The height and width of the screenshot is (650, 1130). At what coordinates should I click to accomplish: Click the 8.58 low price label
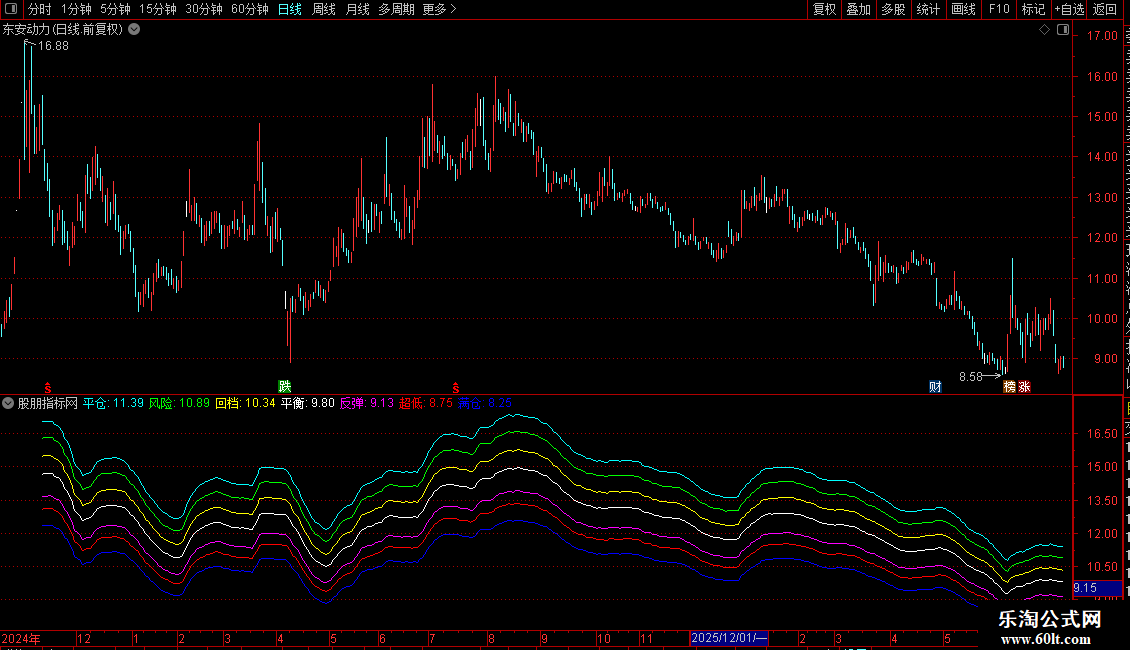coord(971,377)
